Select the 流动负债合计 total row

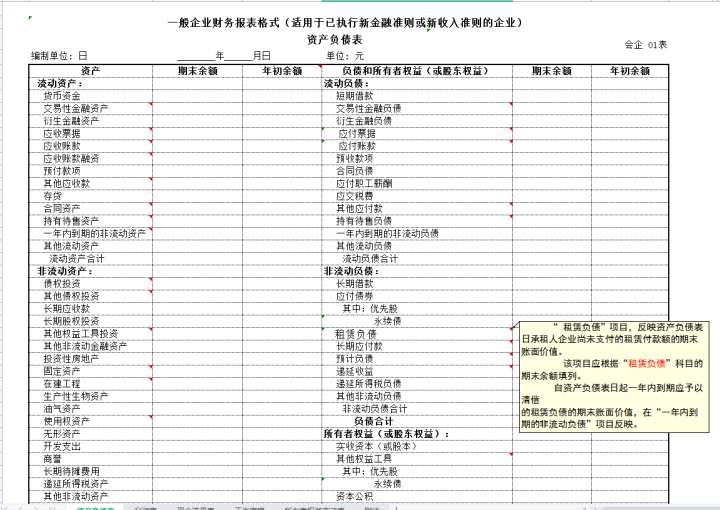(417, 258)
